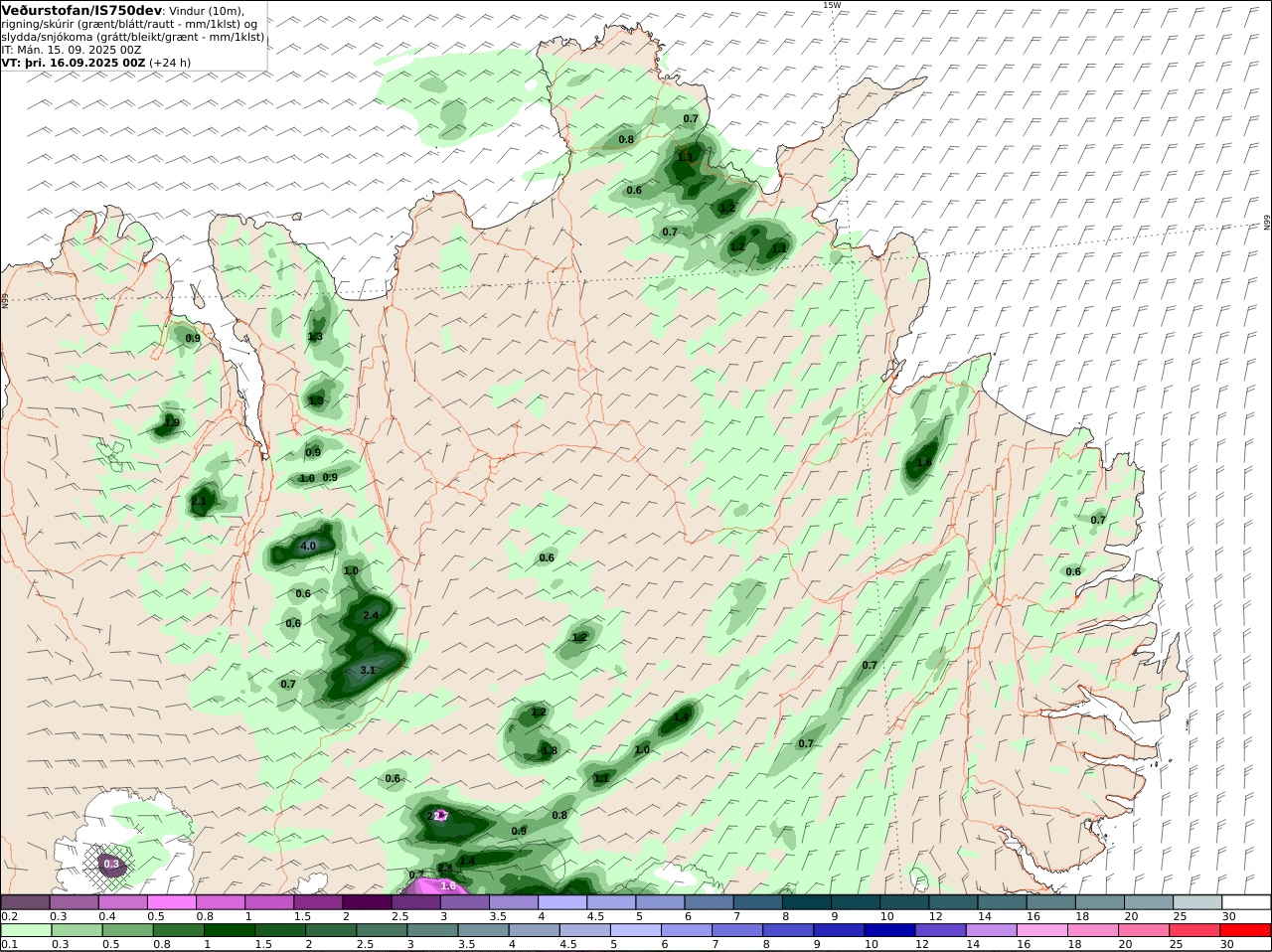
Task: Click the 0.2 dark plum swatch, top legend row
Action: click(x=26, y=902)
